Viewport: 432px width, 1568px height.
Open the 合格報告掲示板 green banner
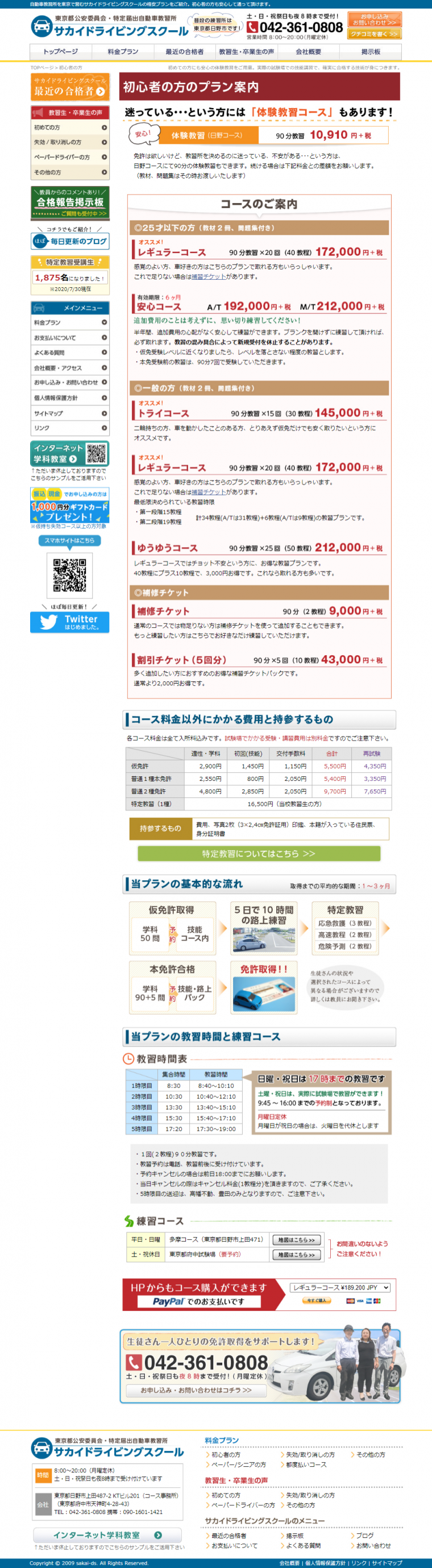(x=69, y=202)
